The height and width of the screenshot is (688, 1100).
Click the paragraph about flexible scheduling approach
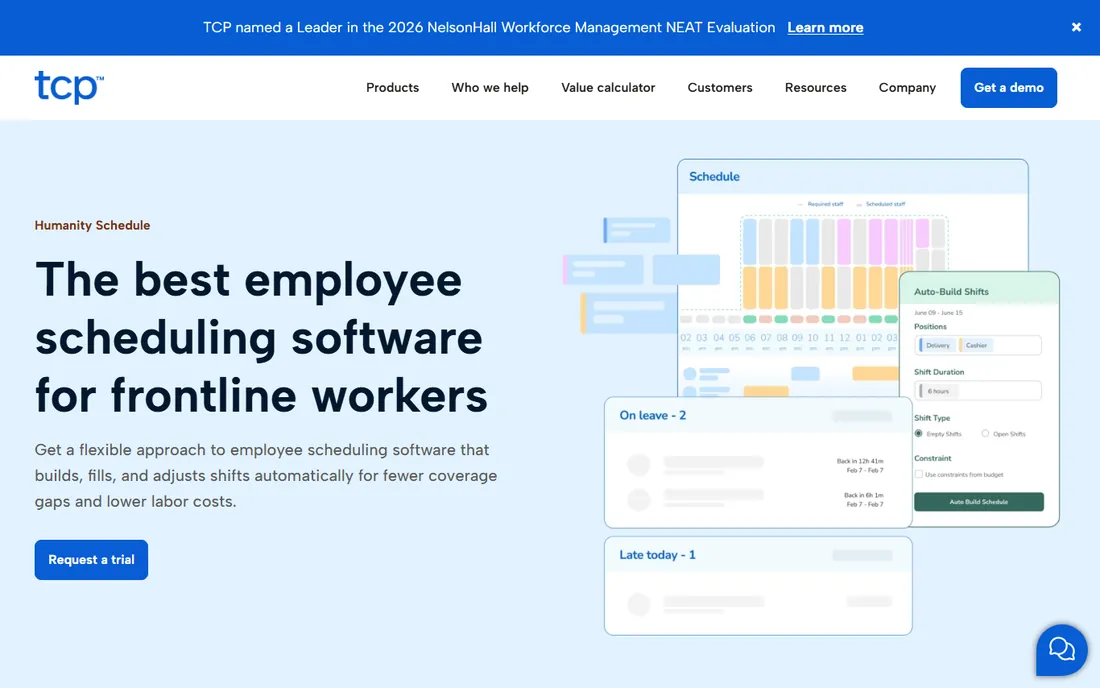(266, 475)
